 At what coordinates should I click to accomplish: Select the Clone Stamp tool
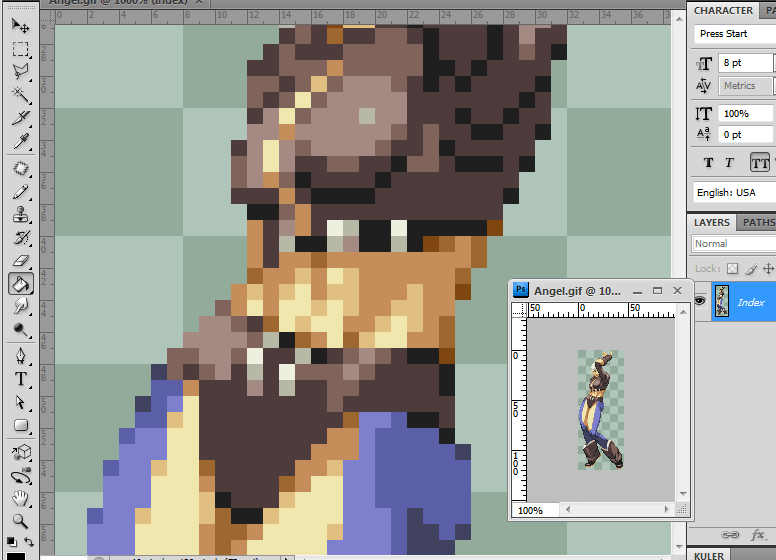click(20, 215)
